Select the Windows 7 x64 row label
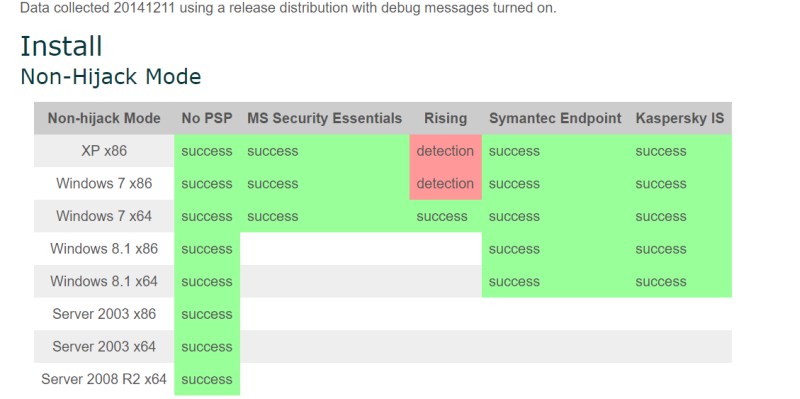This screenshot has width=800, height=399. (x=104, y=216)
